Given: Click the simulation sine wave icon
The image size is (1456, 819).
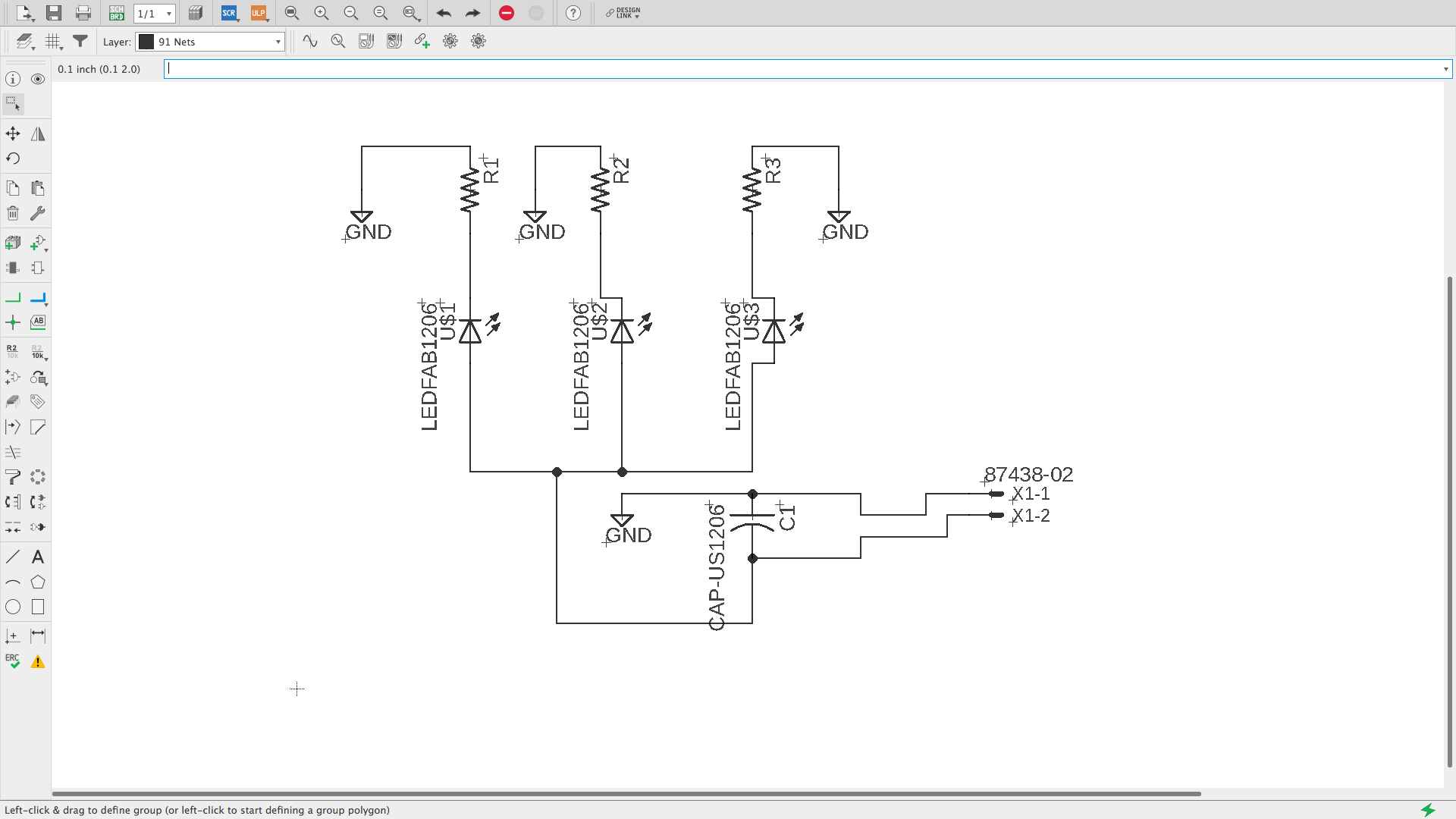Looking at the screenshot, I should point(310,41).
